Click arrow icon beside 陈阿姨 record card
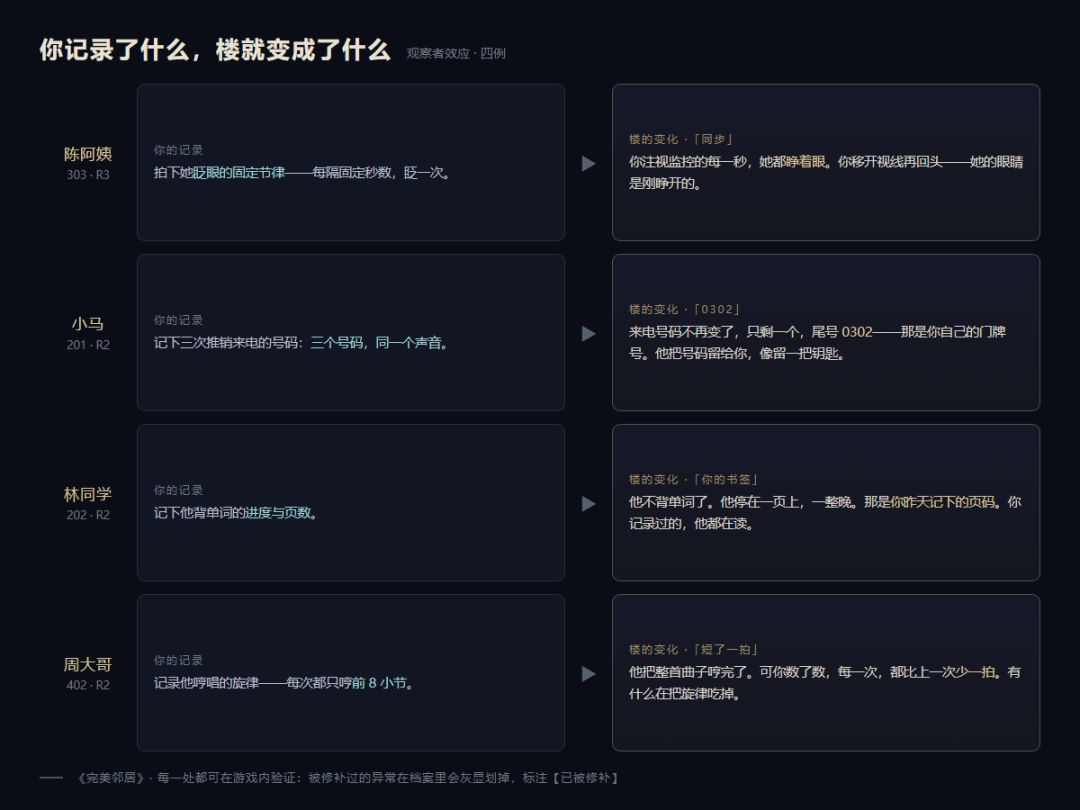Image resolution: width=1080 pixels, height=810 pixels. click(x=588, y=163)
